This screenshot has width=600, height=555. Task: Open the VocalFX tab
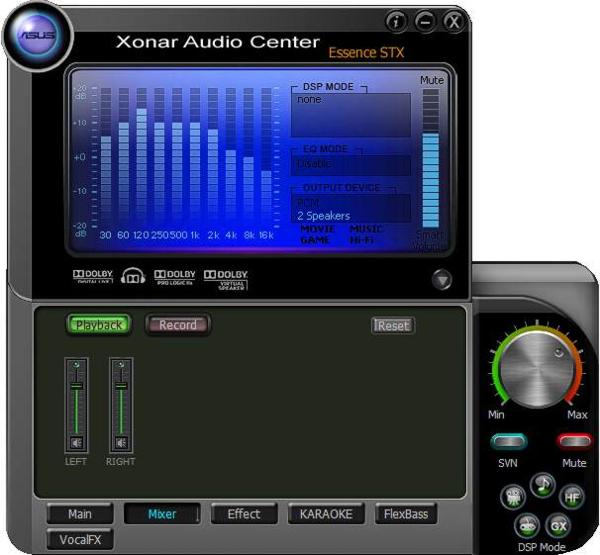tap(80, 540)
